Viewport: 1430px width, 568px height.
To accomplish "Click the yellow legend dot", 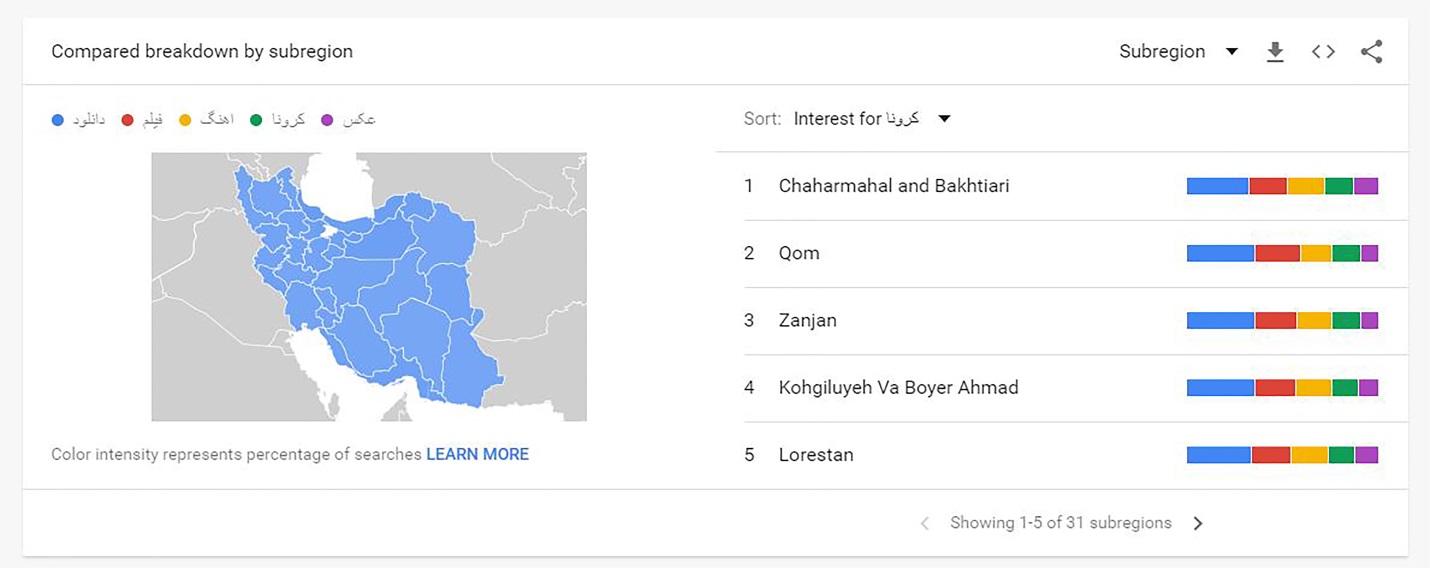I will 185,120.
